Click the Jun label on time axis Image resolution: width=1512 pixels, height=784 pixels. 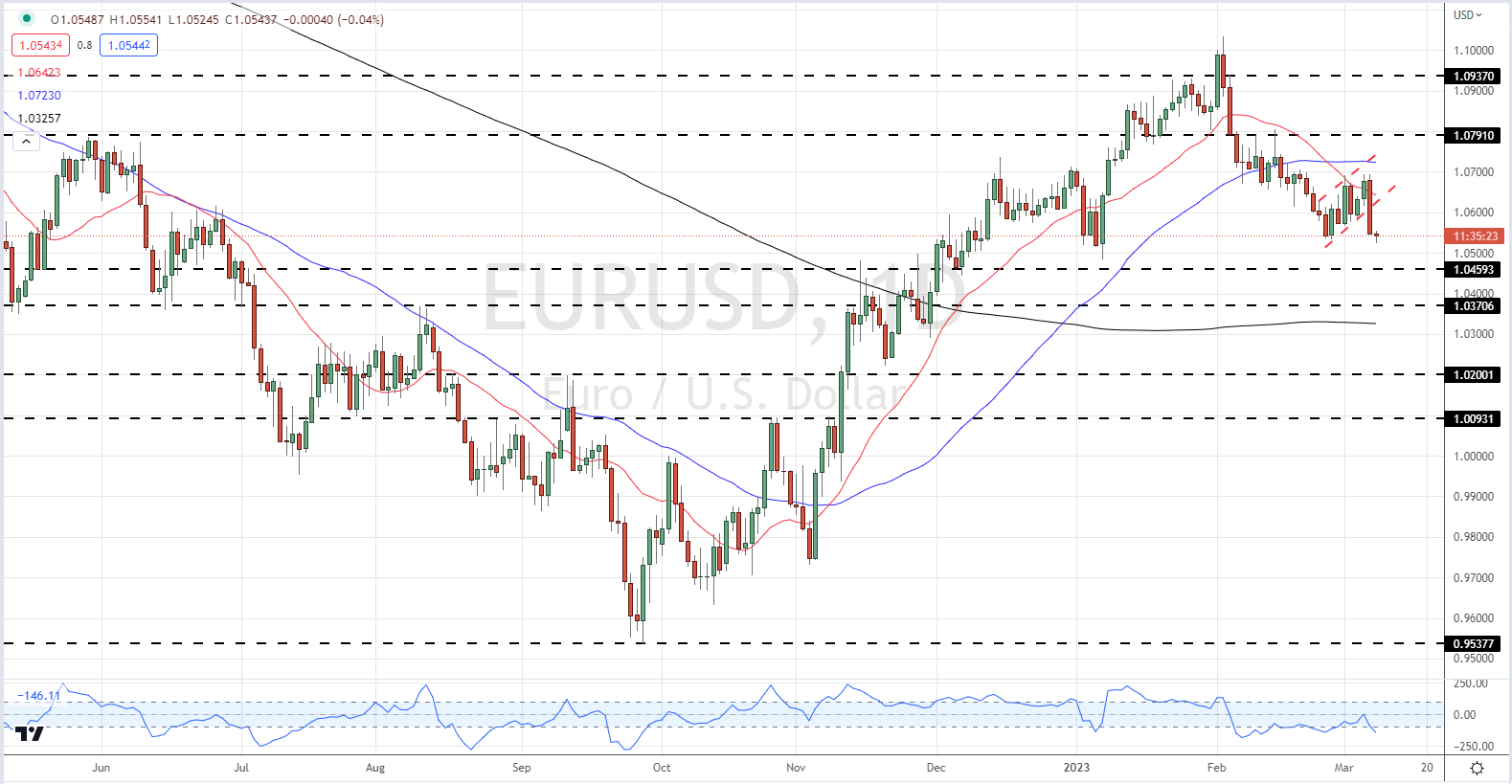pos(102,768)
